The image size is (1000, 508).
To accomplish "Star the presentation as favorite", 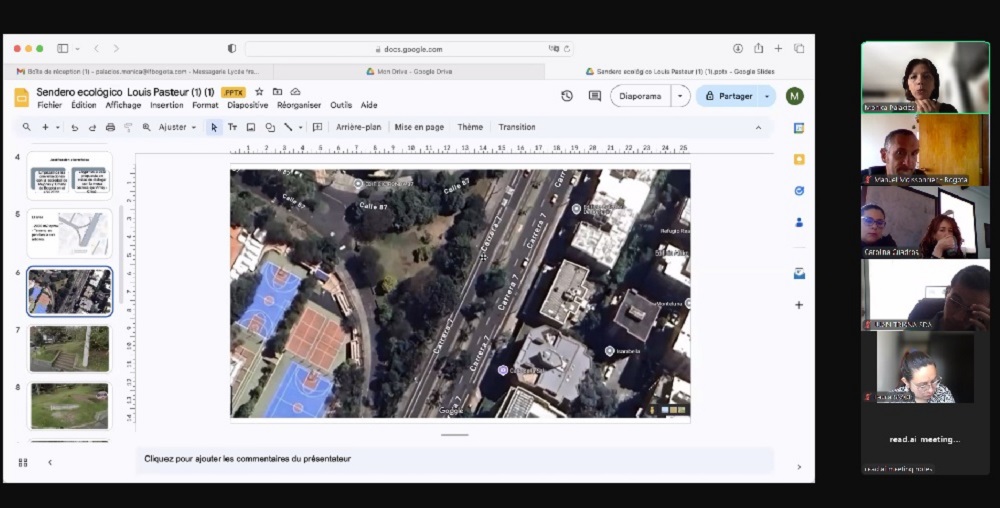I will [259, 92].
